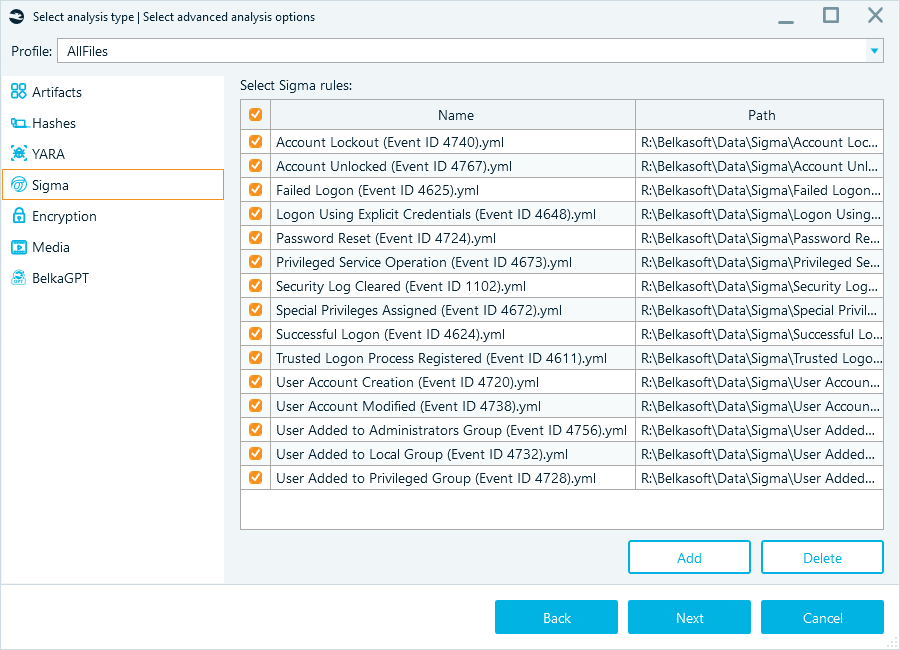The image size is (900, 650).
Task: Select the Artifacts icon in the sidebar
Action: pos(18,91)
